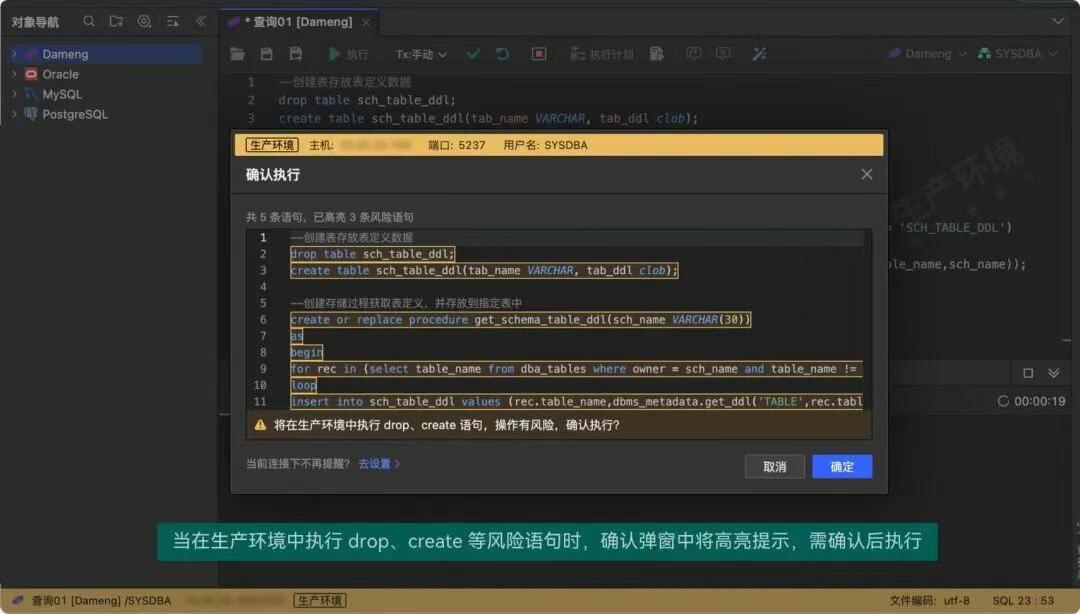Viewport: 1080px width, 614px height.
Task: Click the save icon in toolbar
Action: (267, 54)
